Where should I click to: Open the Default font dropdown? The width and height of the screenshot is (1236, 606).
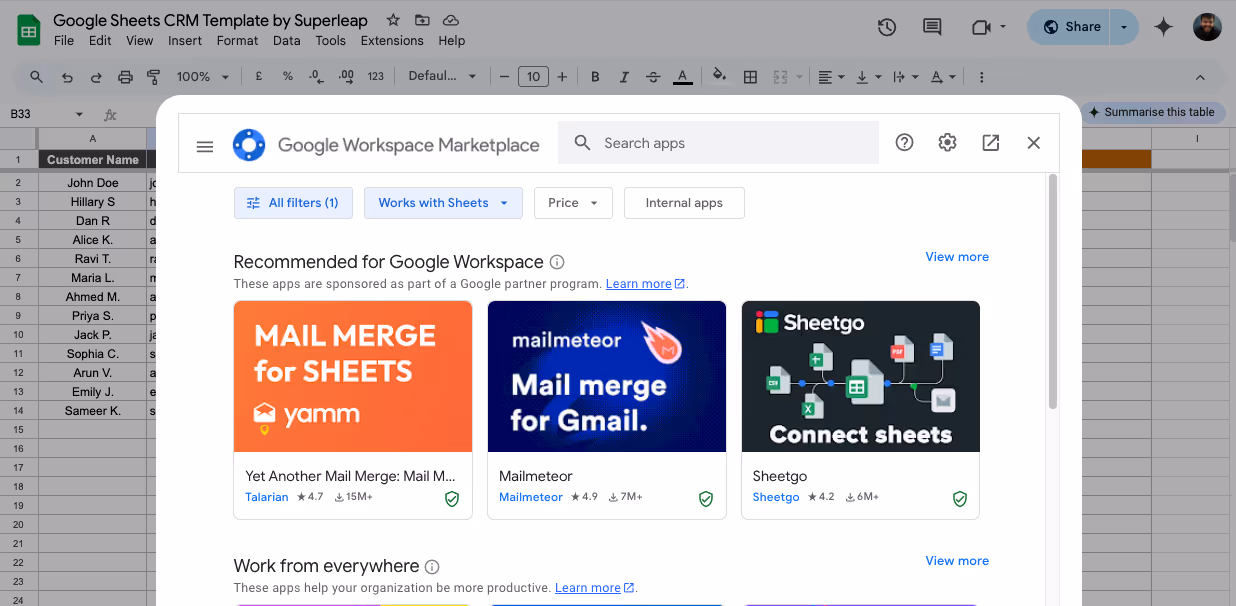click(443, 77)
